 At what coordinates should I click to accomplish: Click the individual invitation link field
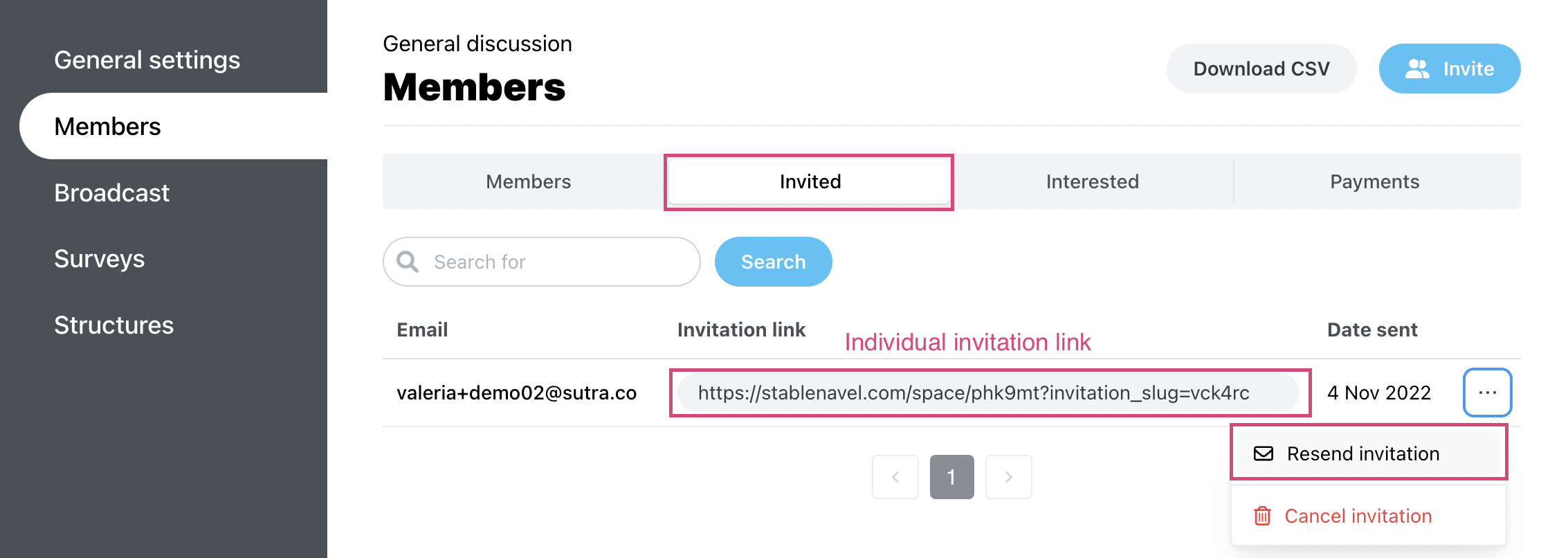click(x=988, y=393)
